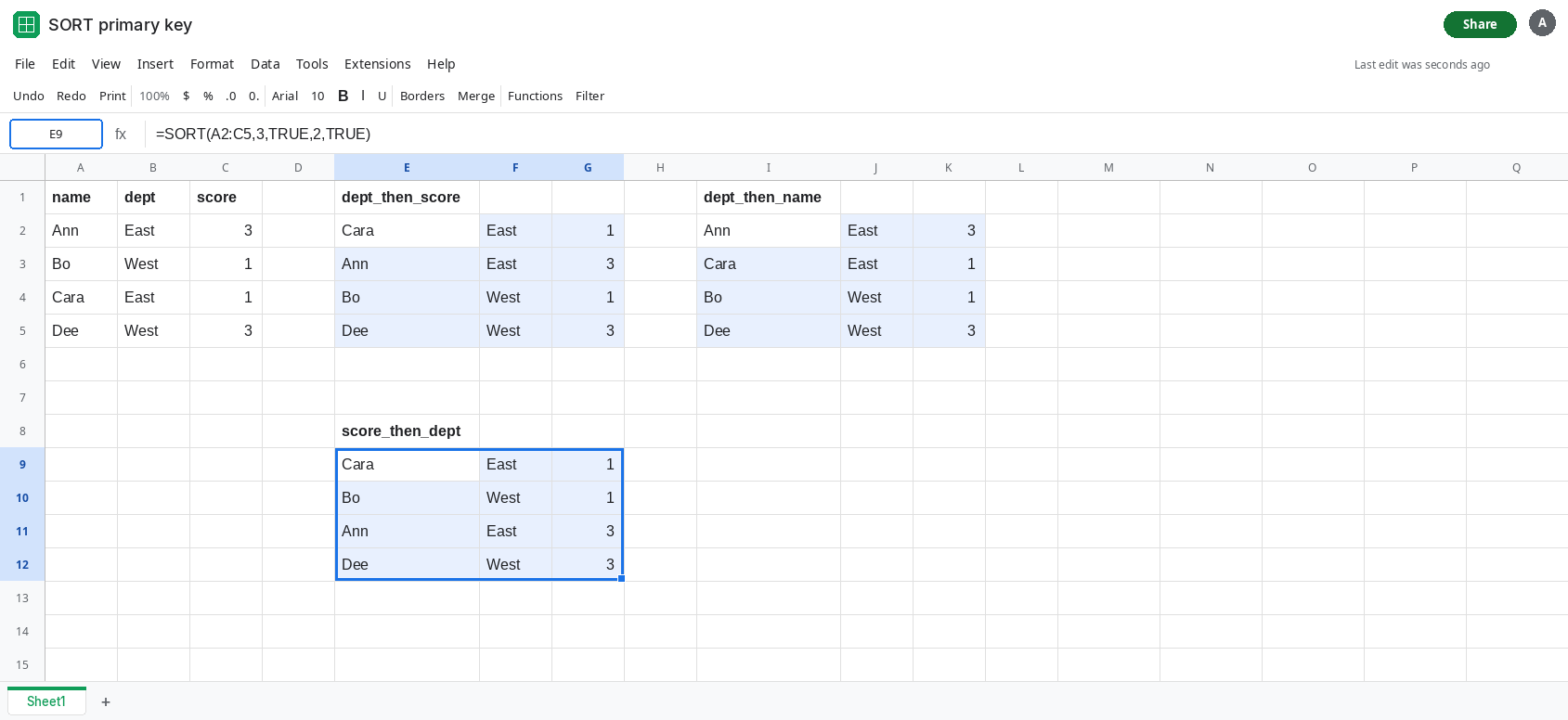Click Redo in the toolbar
The width and height of the screenshot is (1568, 720).
(71, 96)
